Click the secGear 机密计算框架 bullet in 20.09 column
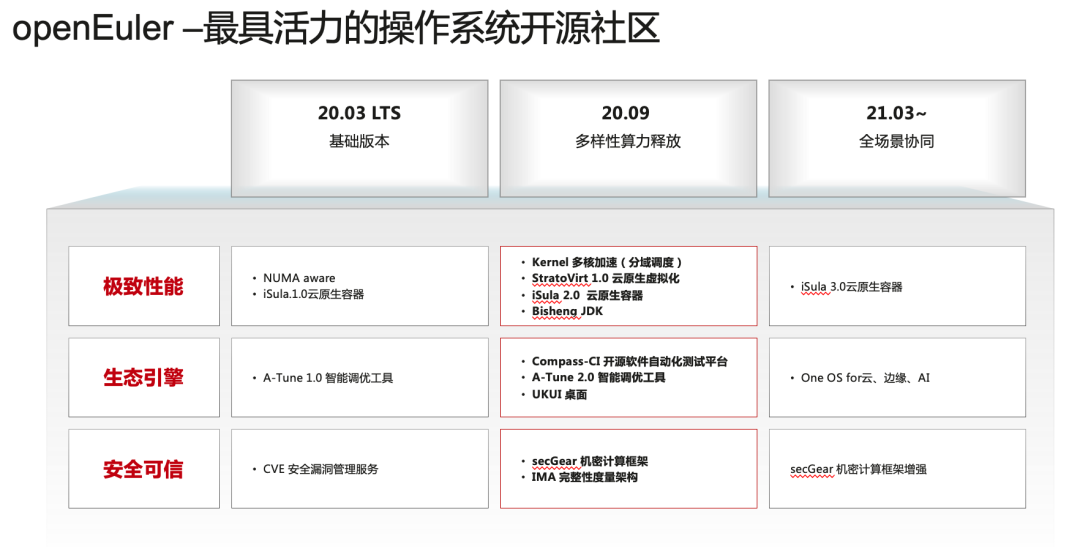 tap(590, 461)
